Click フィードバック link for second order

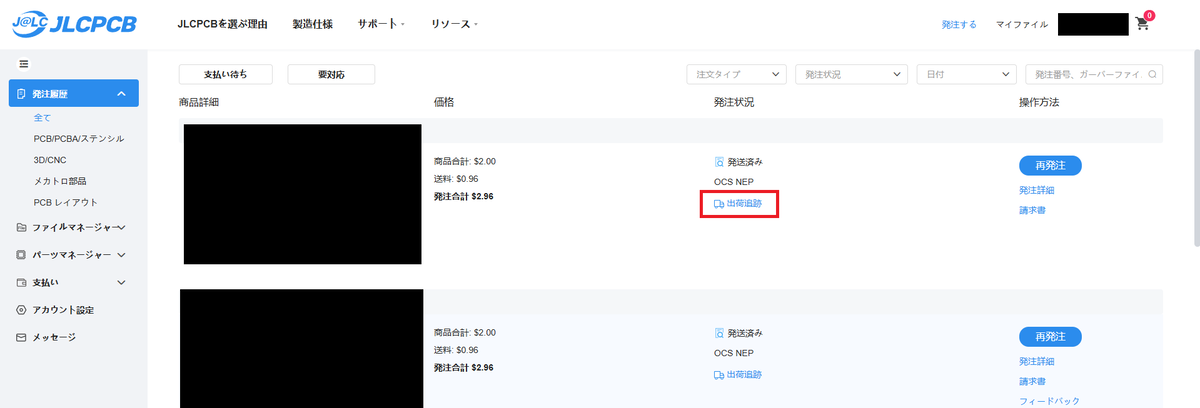pyautogui.click(x=1049, y=401)
